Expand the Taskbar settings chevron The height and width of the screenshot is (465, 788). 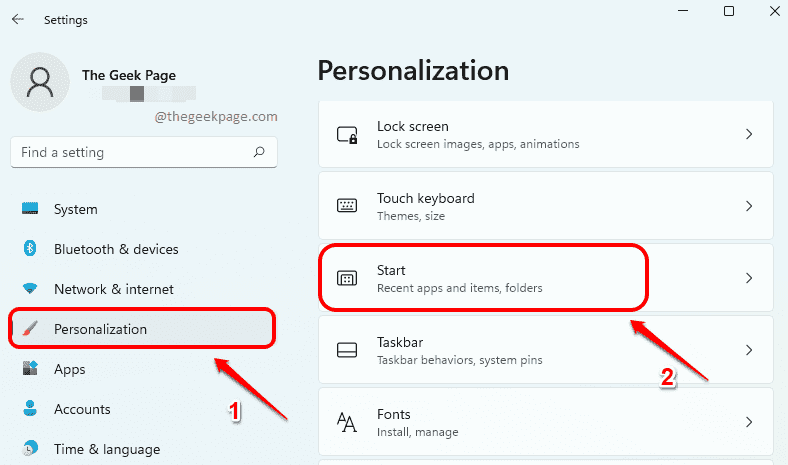click(x=749, y=350)
